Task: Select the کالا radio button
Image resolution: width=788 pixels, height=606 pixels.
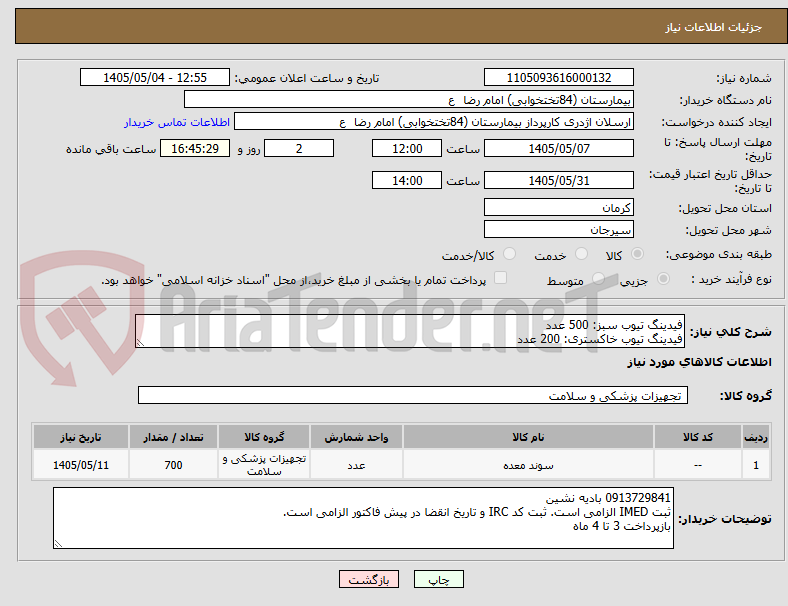Action: 637,254
